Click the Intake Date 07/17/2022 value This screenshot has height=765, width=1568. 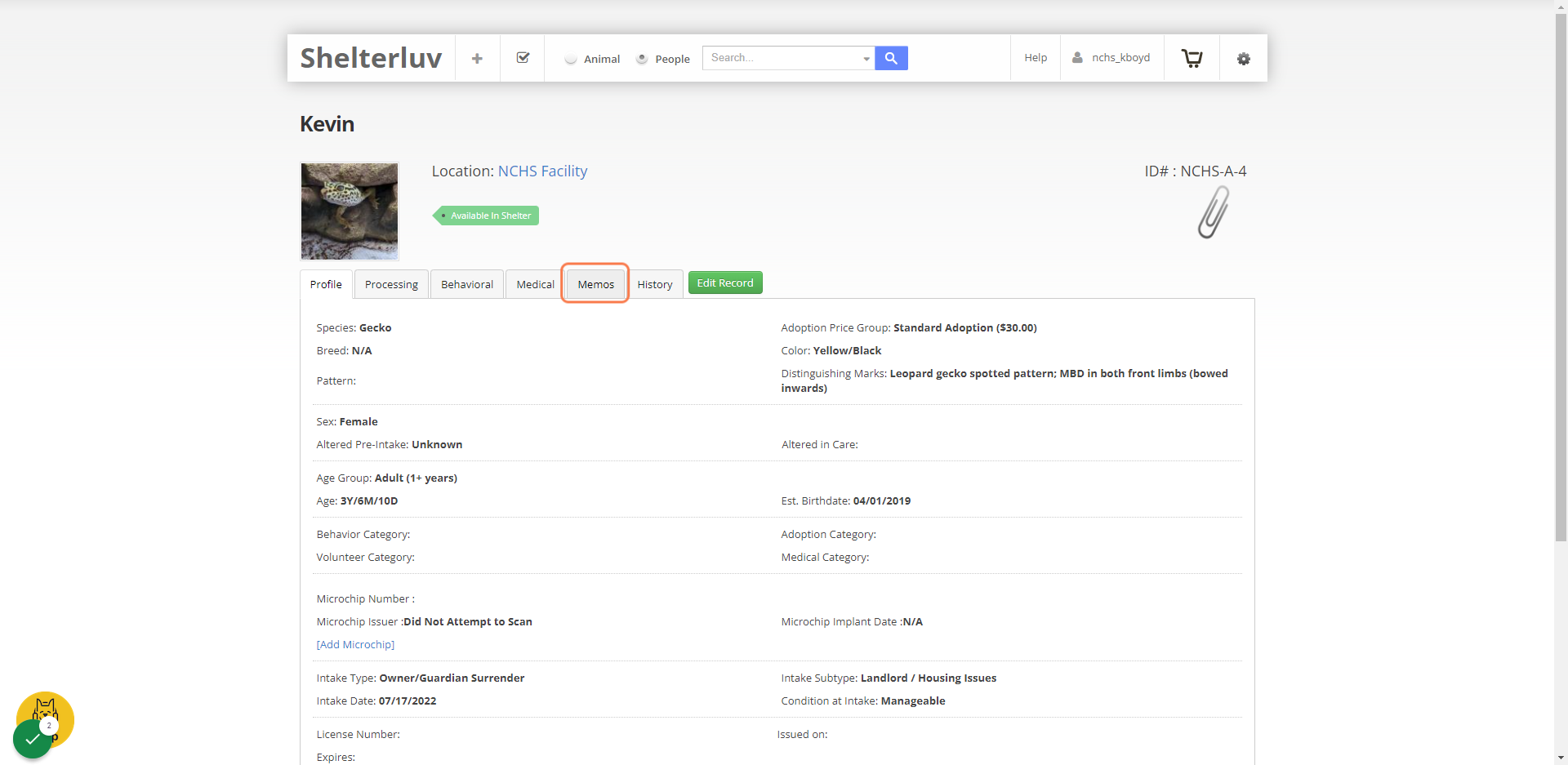pyautogui.click(x=408, y=701)
